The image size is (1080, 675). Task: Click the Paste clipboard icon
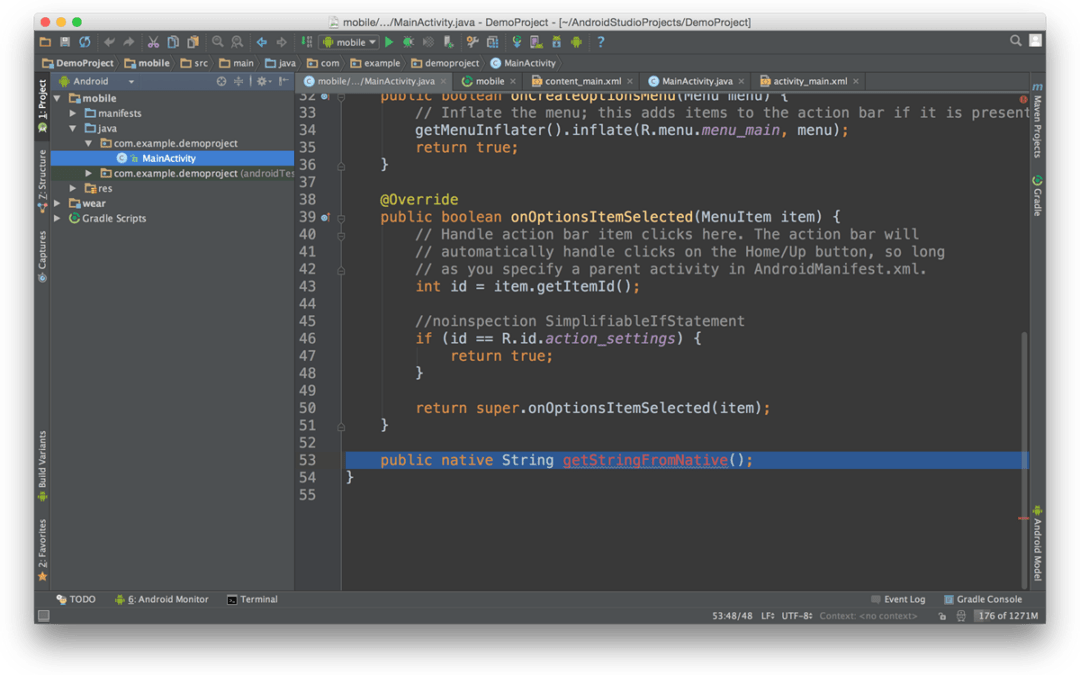coord(194,42)
